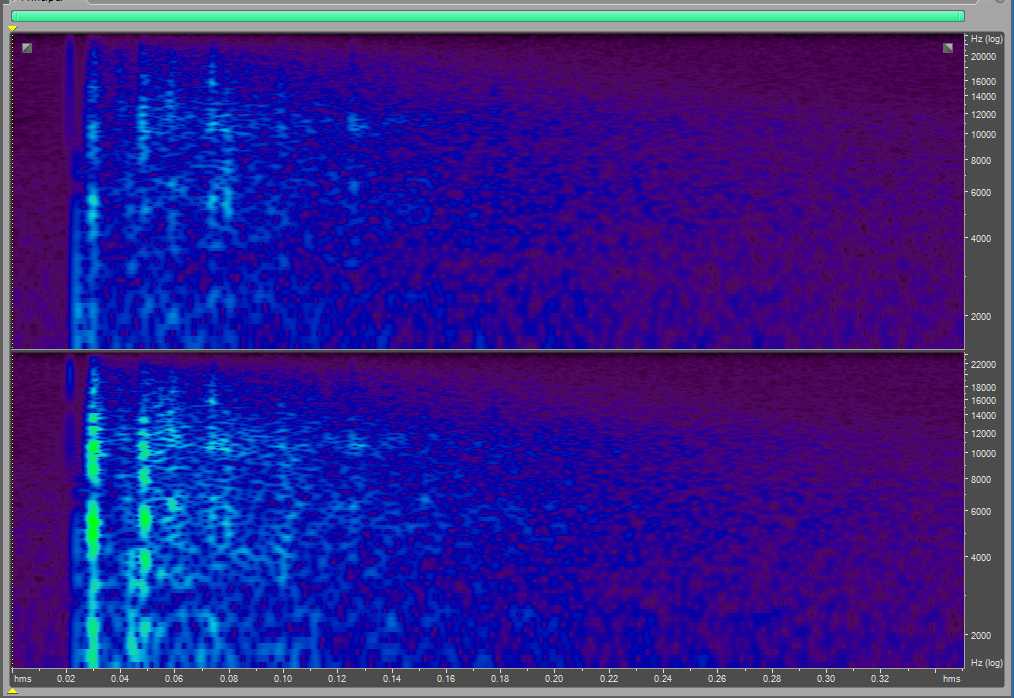The height and width of the screenshot is (698, 1014).
Task: Click 4000 on the upper channel frequency ruler
Action: (x=981, y=239)
